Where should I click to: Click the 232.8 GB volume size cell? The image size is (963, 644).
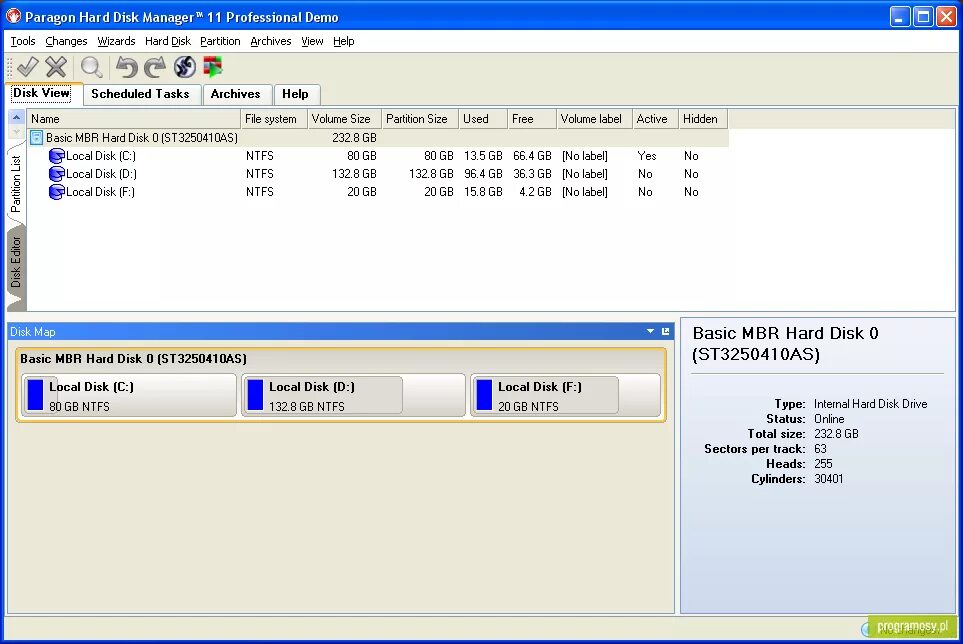354,138
